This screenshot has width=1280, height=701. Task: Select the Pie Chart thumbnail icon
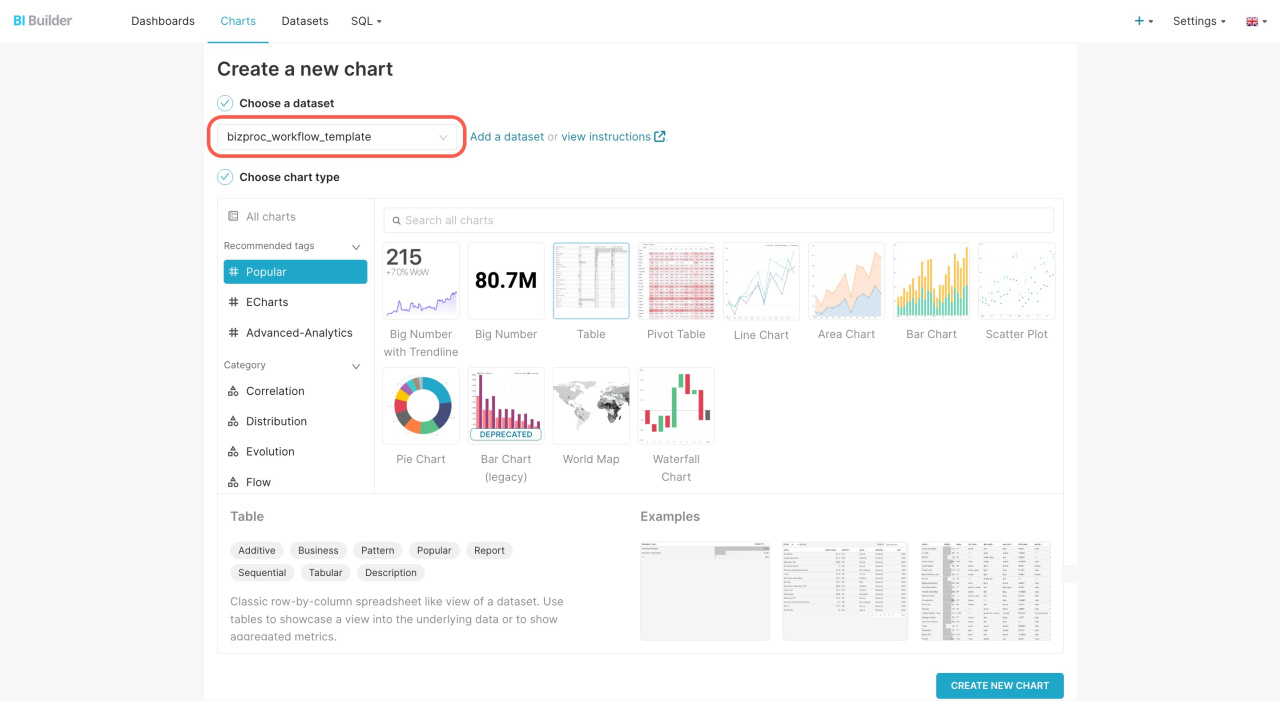click(421, 406)
